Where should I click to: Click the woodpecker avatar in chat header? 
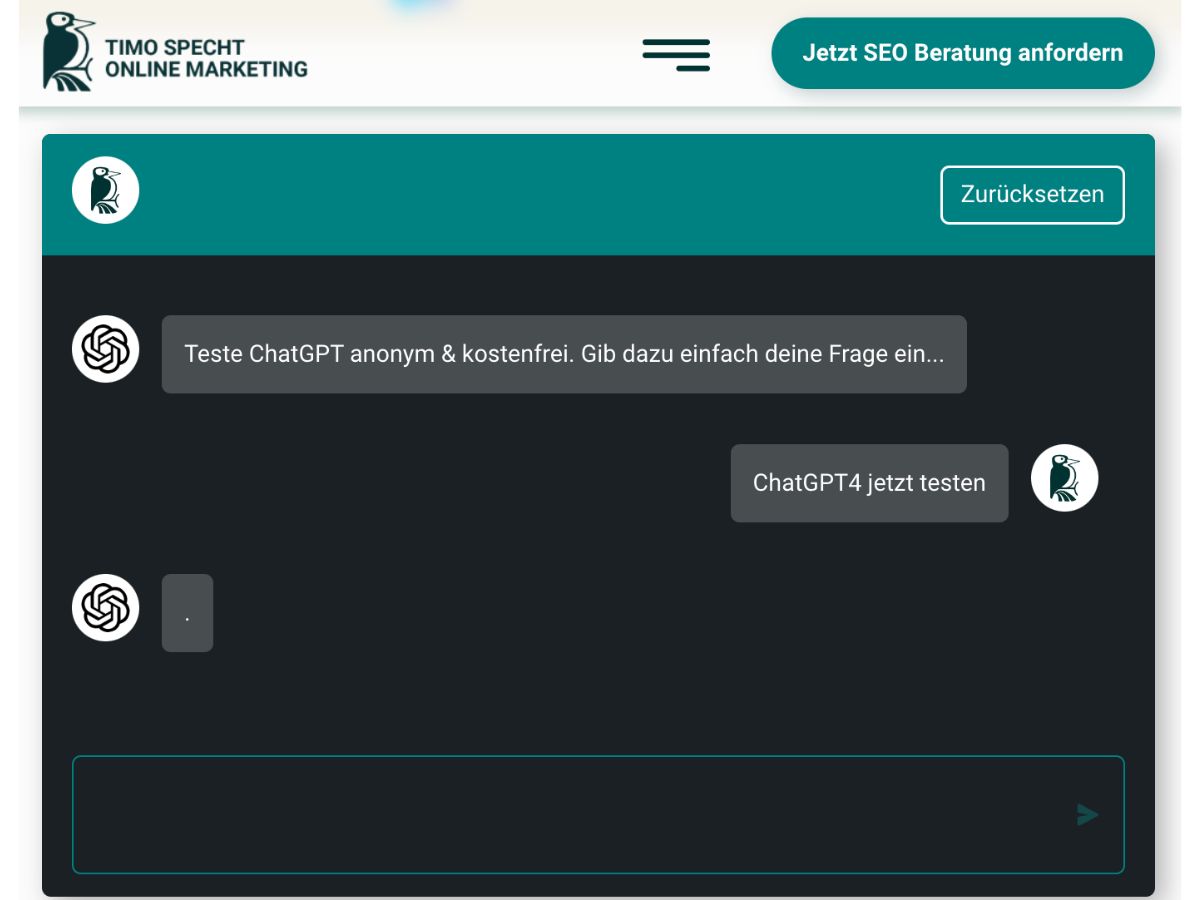tap(105, 190)
